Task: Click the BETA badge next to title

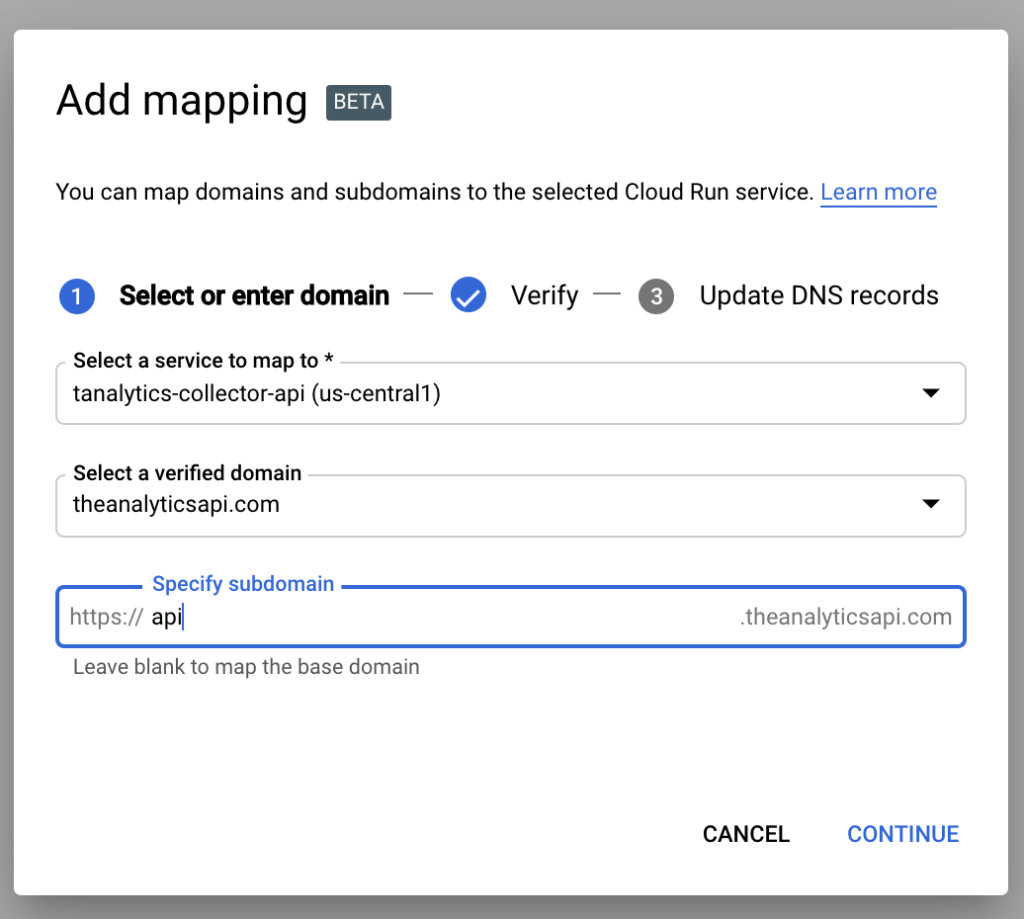Action: [358, 103]
